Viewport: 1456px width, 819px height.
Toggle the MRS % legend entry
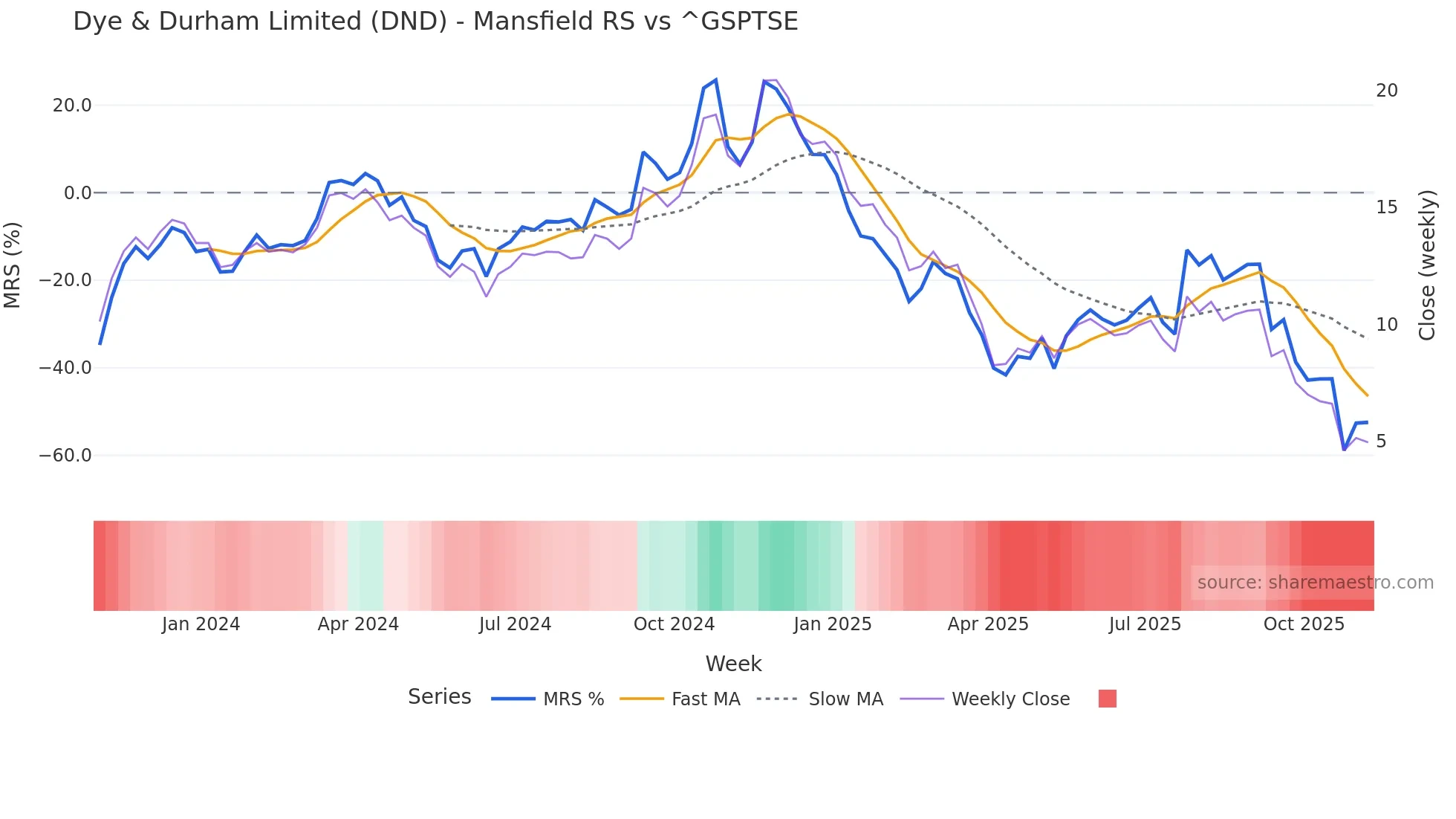point(573,699)
